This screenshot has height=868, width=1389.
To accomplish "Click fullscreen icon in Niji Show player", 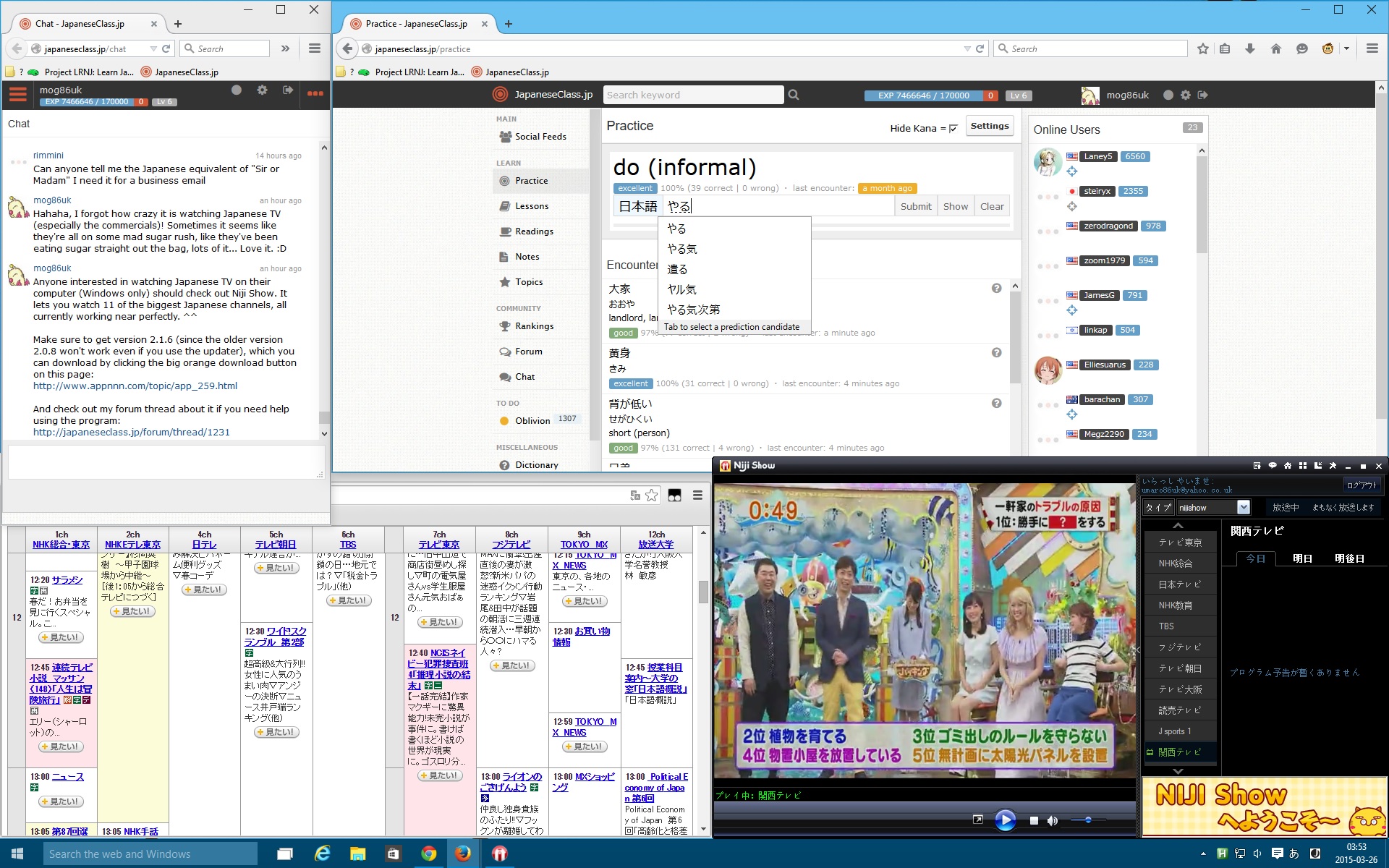I will [x=978, y=820].
